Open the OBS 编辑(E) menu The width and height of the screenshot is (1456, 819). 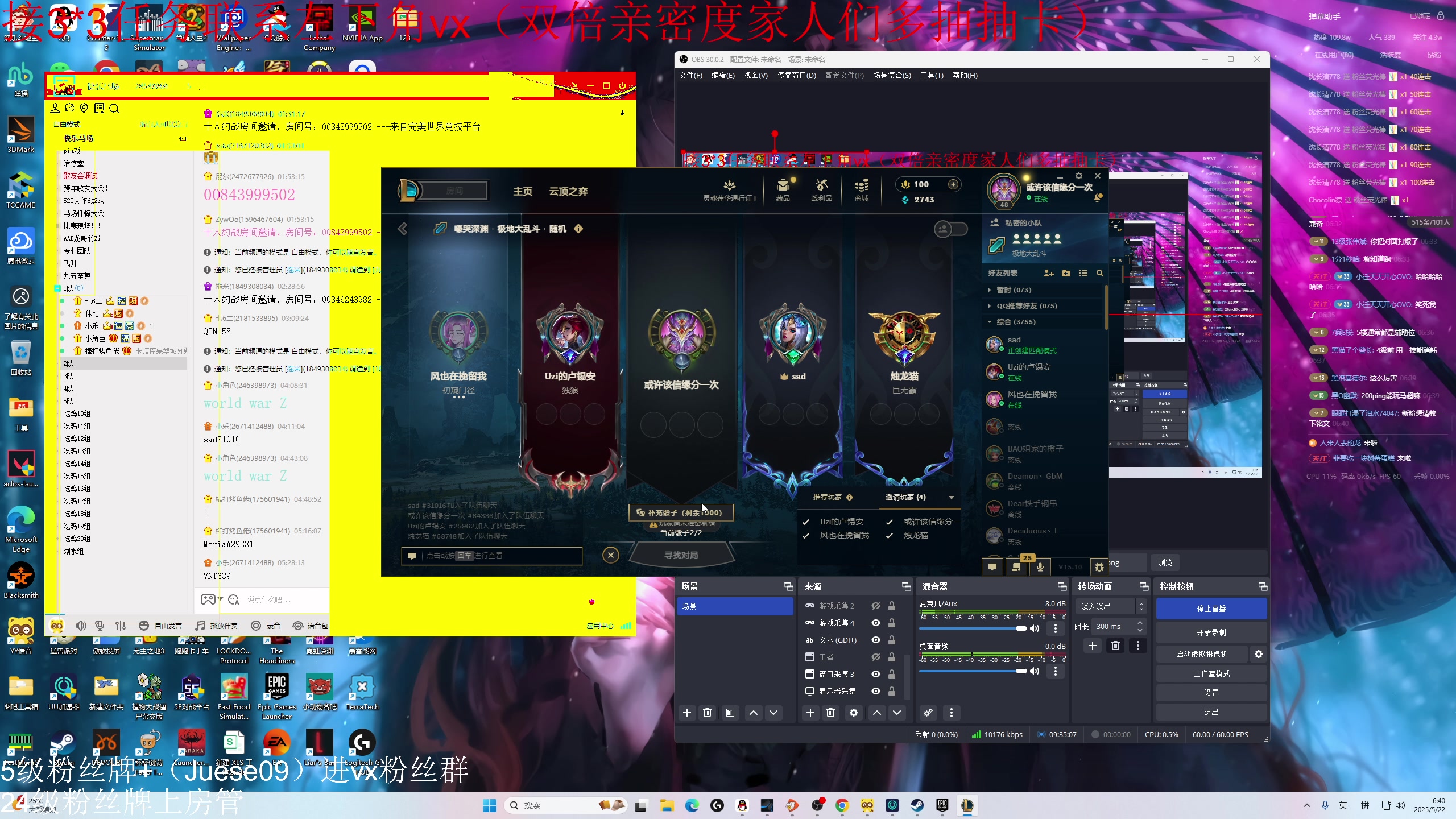tap(723, 76)
